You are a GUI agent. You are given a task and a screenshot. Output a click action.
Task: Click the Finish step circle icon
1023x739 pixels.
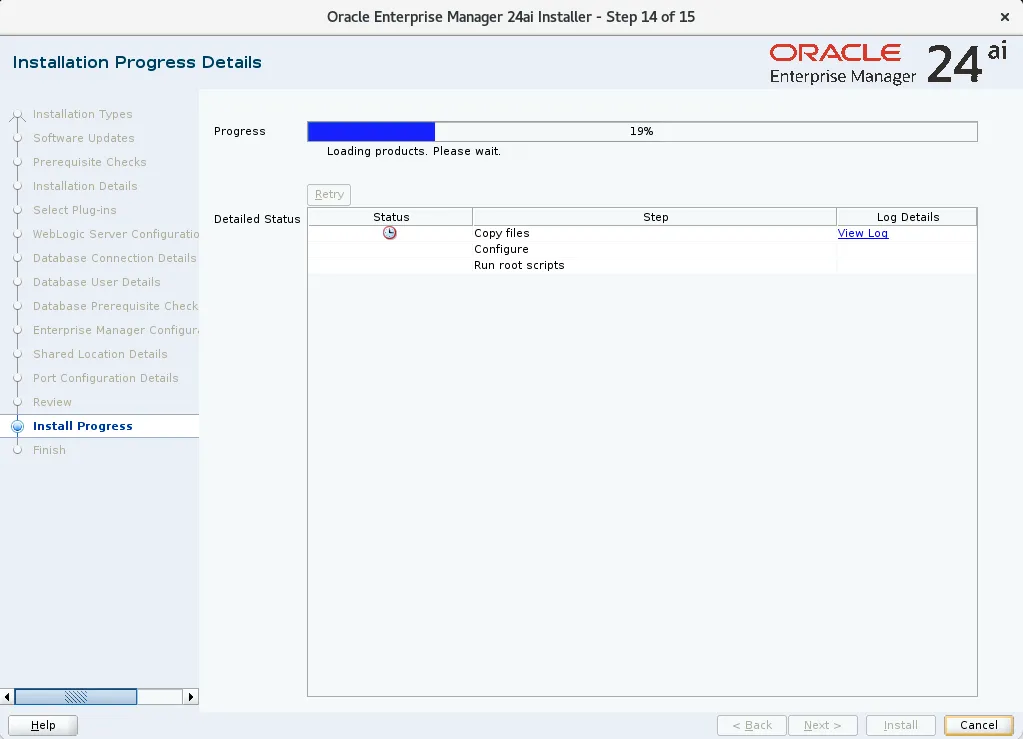15,450
